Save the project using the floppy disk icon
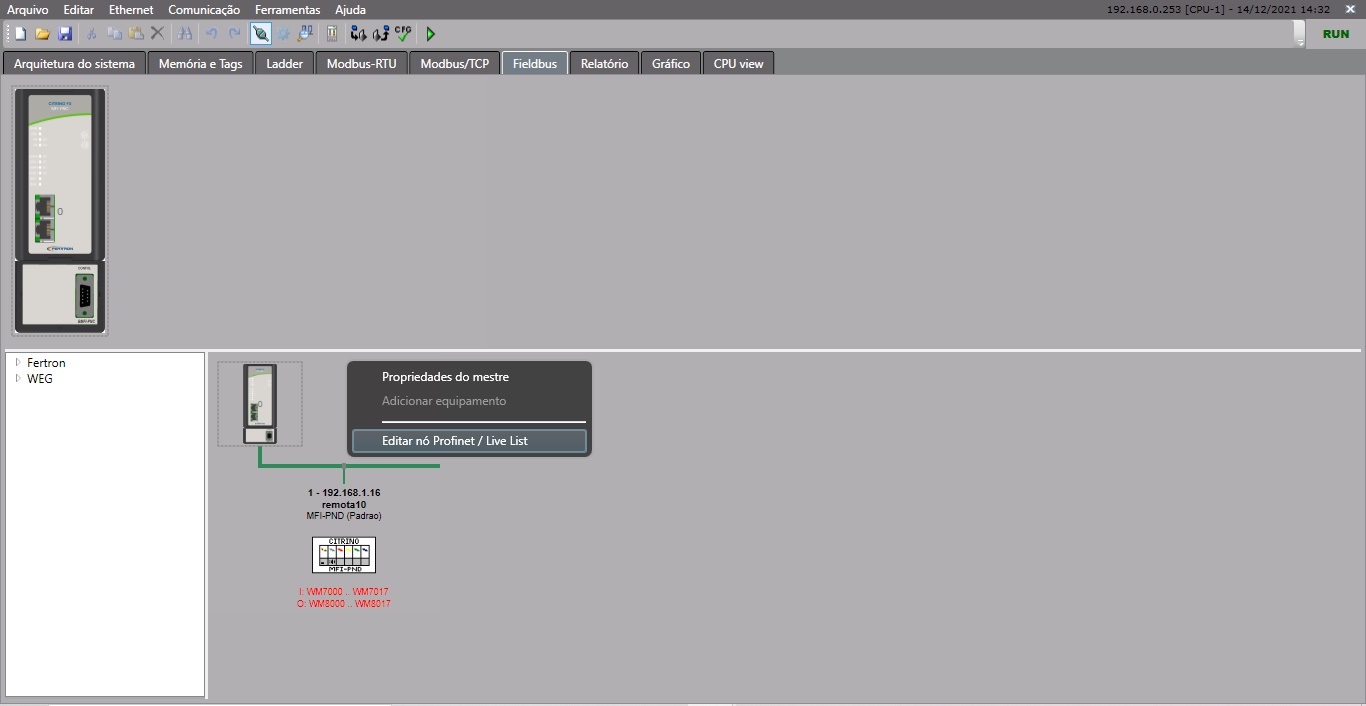Screen dimensions: 1366x706 tap(65, 34)
